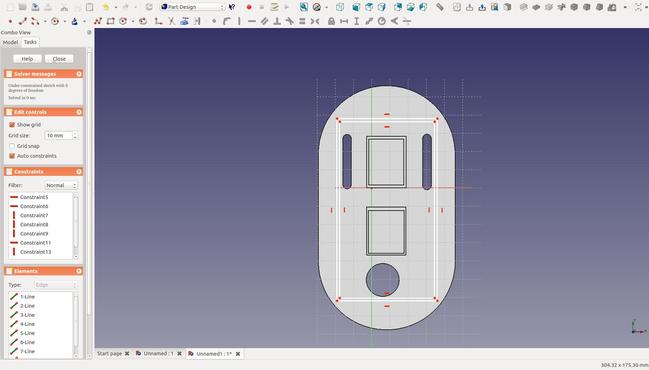Screen dimensions: 649x370
Task: Apply the Parallel constraint tool
Action: pos(264,21)
